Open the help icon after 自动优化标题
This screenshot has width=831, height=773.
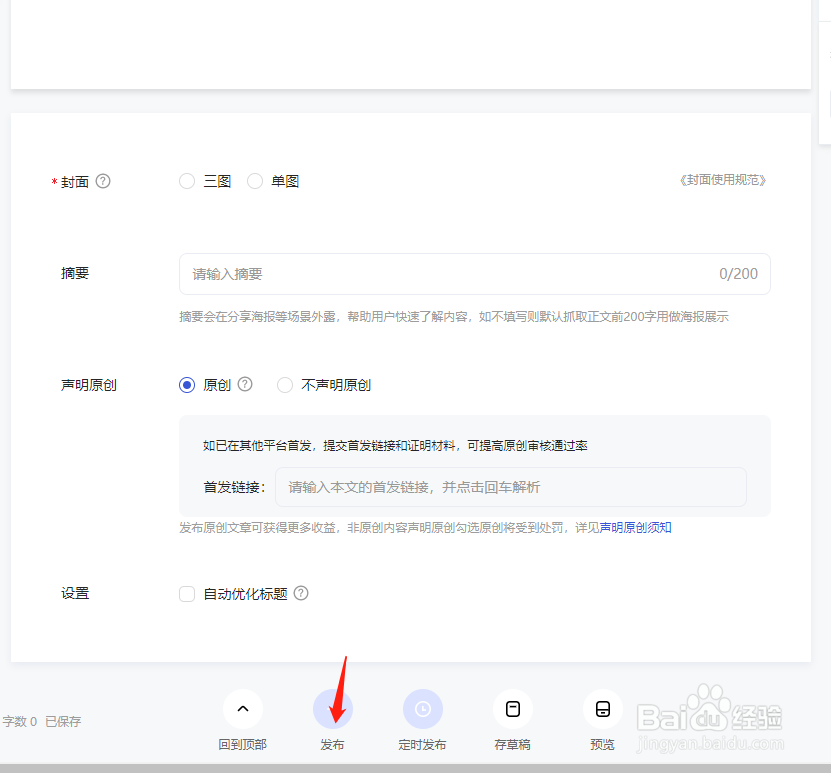pos(301,593)
